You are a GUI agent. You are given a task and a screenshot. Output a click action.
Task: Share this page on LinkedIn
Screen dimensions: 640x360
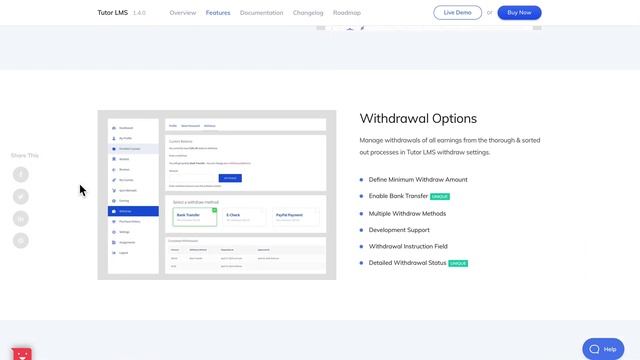coord(21,218)
